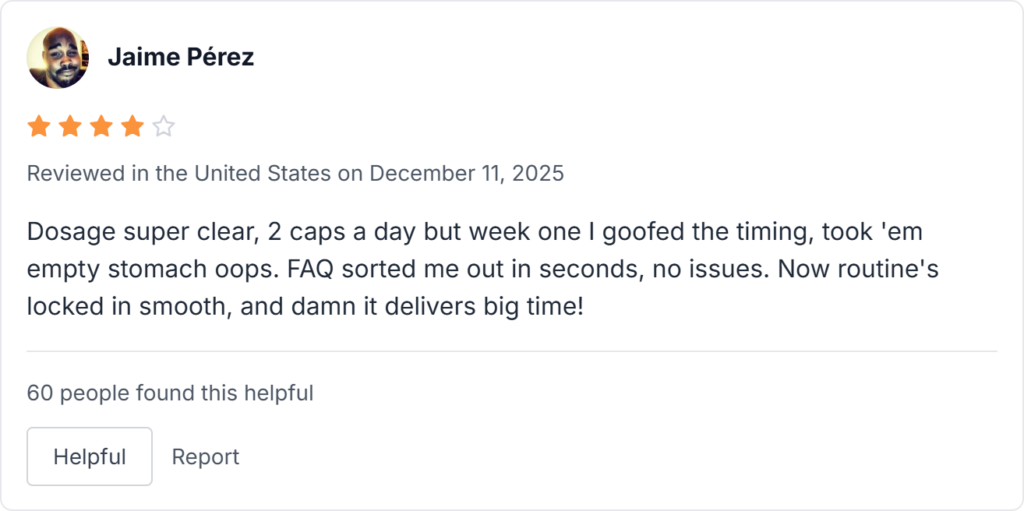
Task: Click the third rating star
Action: [101, 126]
